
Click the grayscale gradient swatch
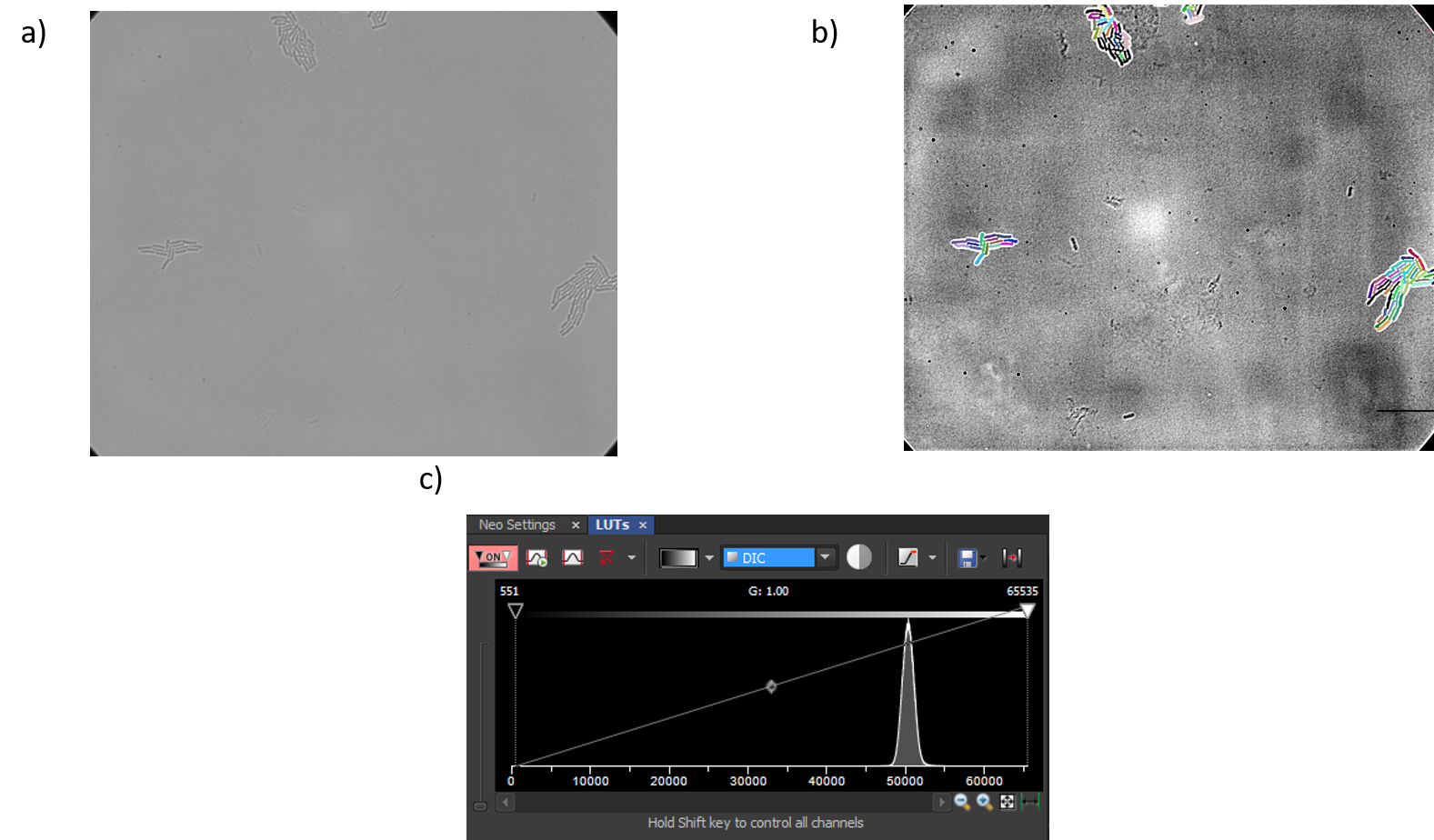pyautogui.click(x=678, y=557)
